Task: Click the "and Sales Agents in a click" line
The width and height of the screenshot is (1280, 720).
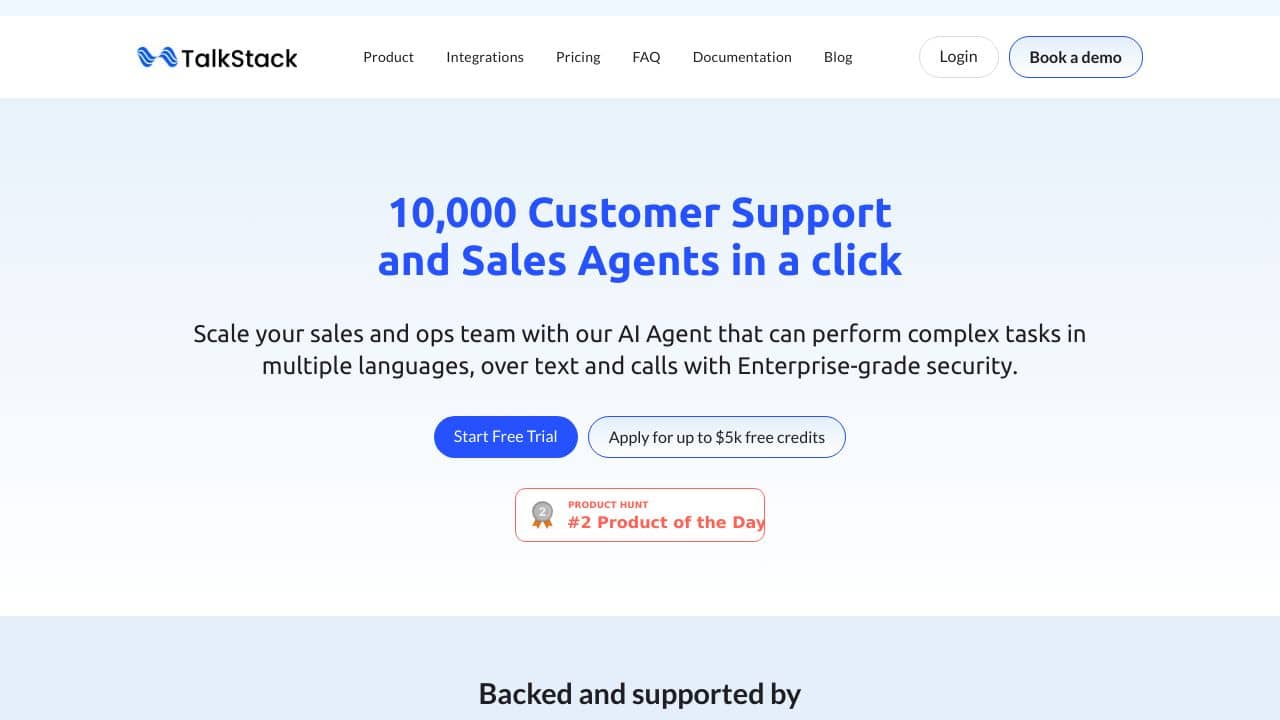Action: [640, 260]
